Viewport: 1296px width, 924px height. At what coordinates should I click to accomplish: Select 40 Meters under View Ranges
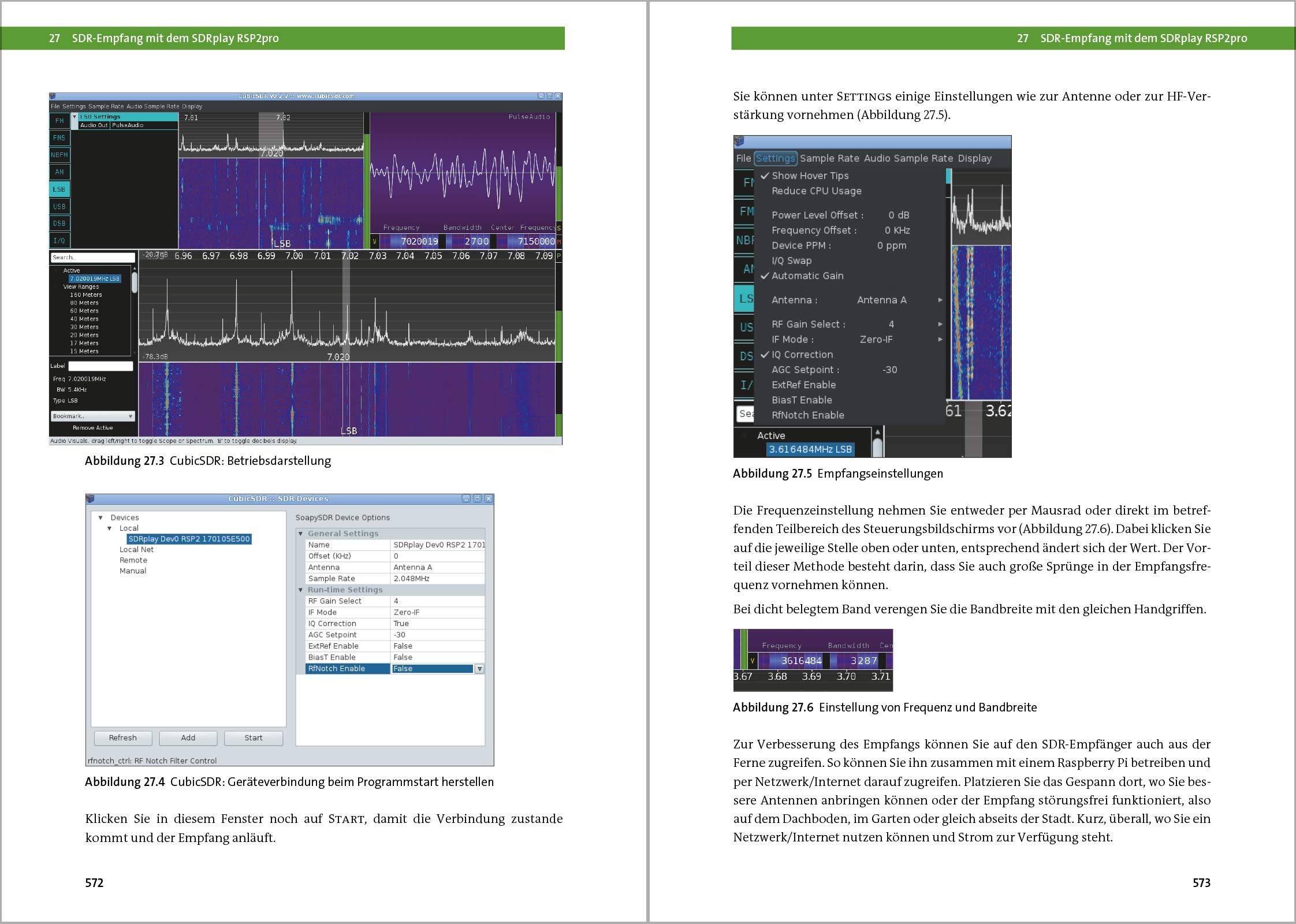[x=84, y=319]
